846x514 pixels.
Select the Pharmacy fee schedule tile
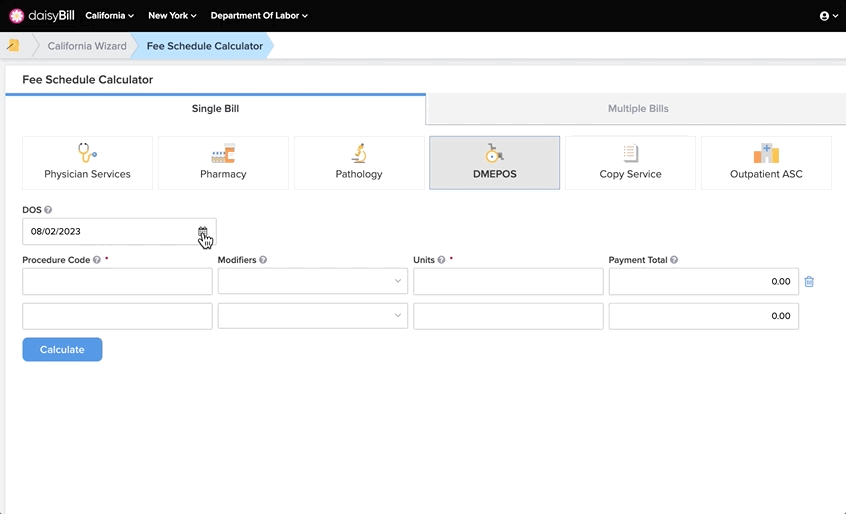(x=223, y=162)
